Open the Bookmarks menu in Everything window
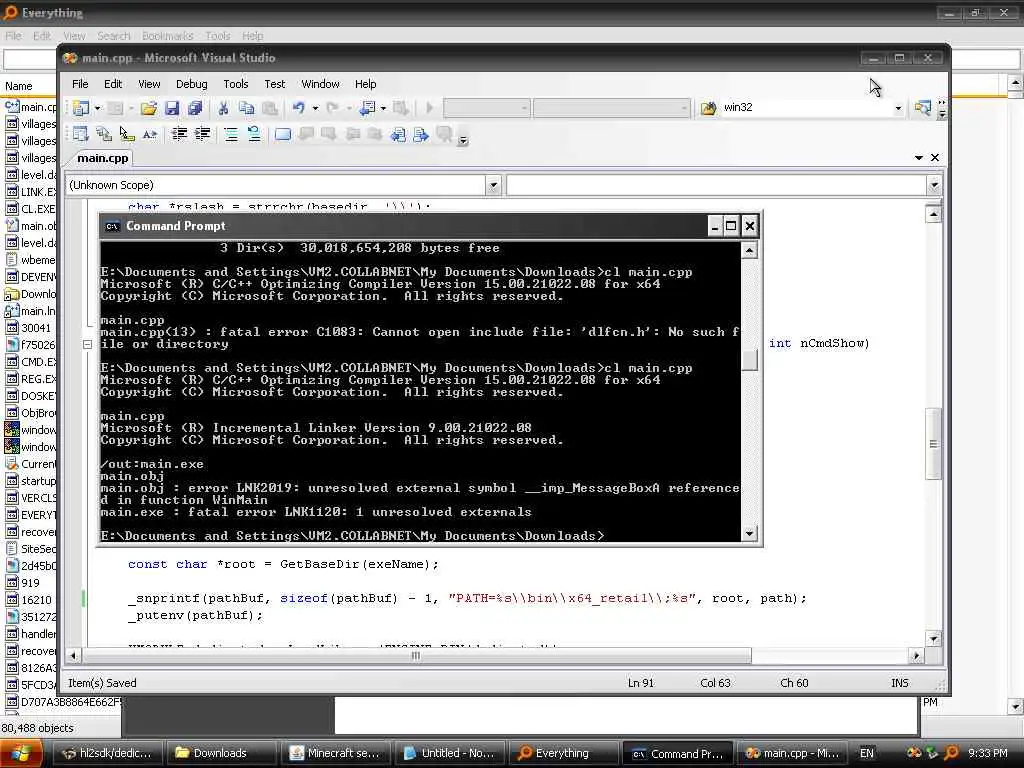The image size is (1024, 768). [167, 36]
